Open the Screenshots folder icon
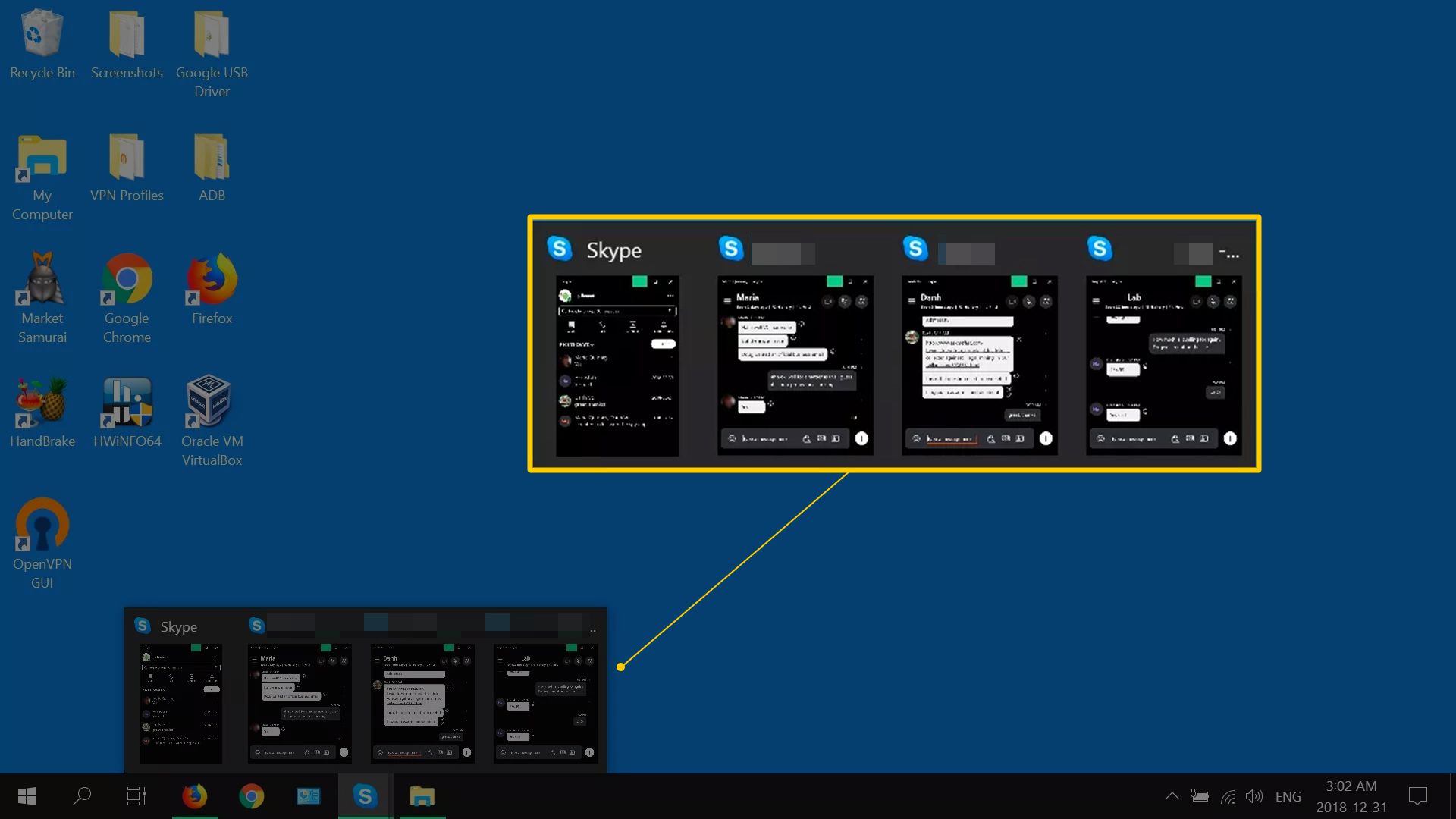 (127, 44)
